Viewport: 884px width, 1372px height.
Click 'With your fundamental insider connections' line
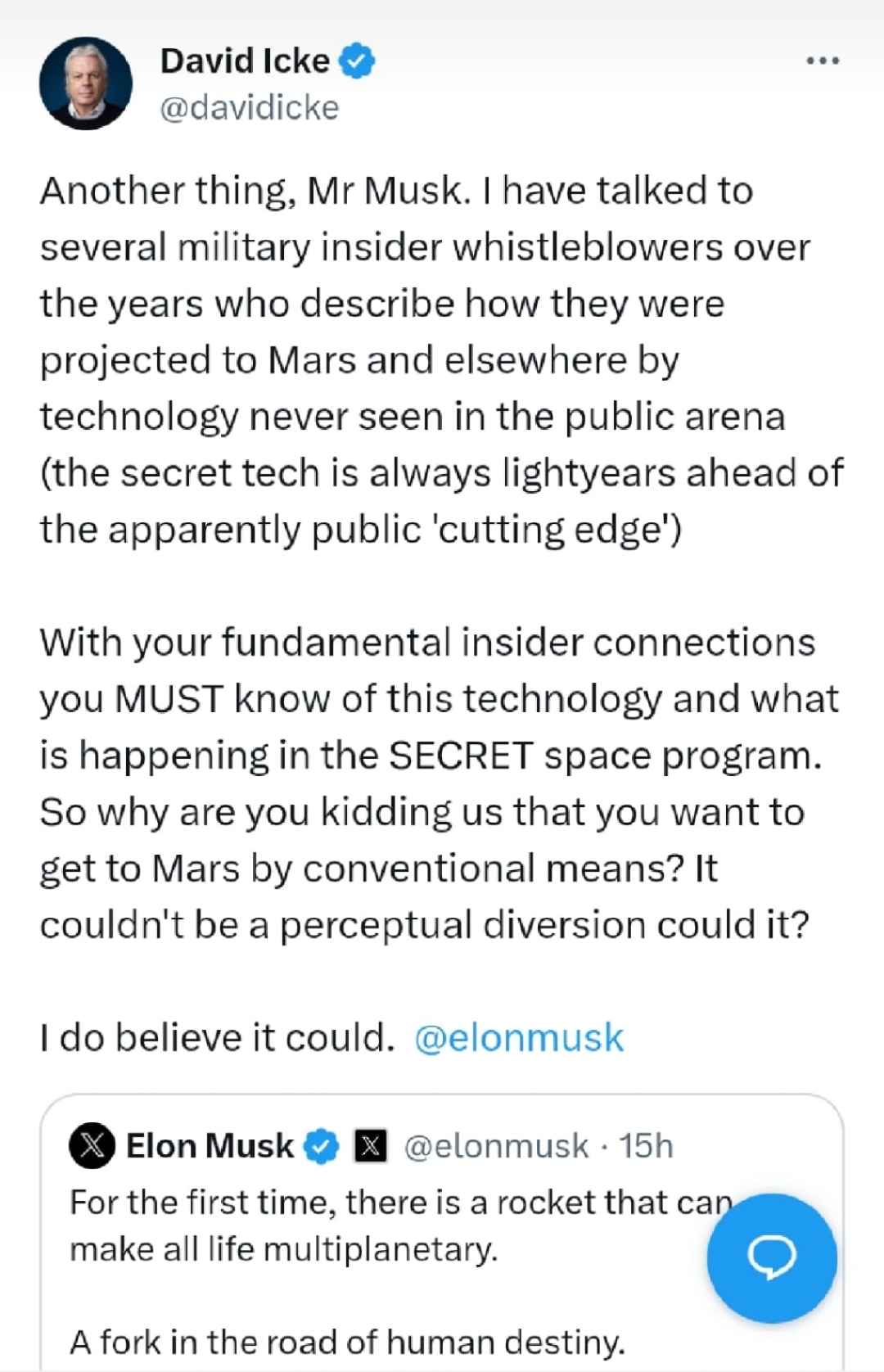[x=427, y=643]
